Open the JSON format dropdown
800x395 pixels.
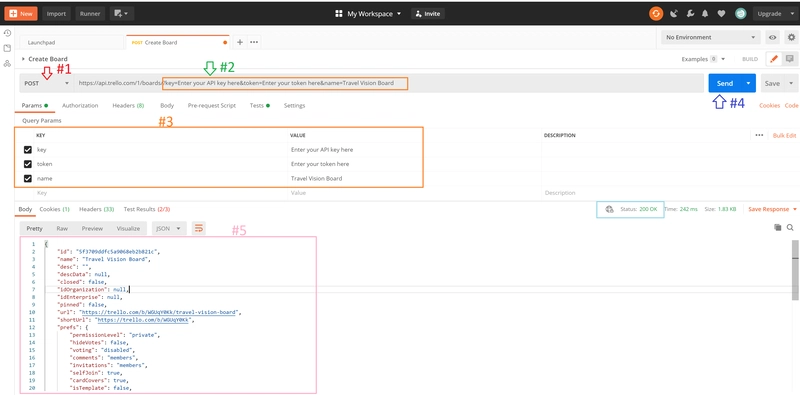[169, 228]
